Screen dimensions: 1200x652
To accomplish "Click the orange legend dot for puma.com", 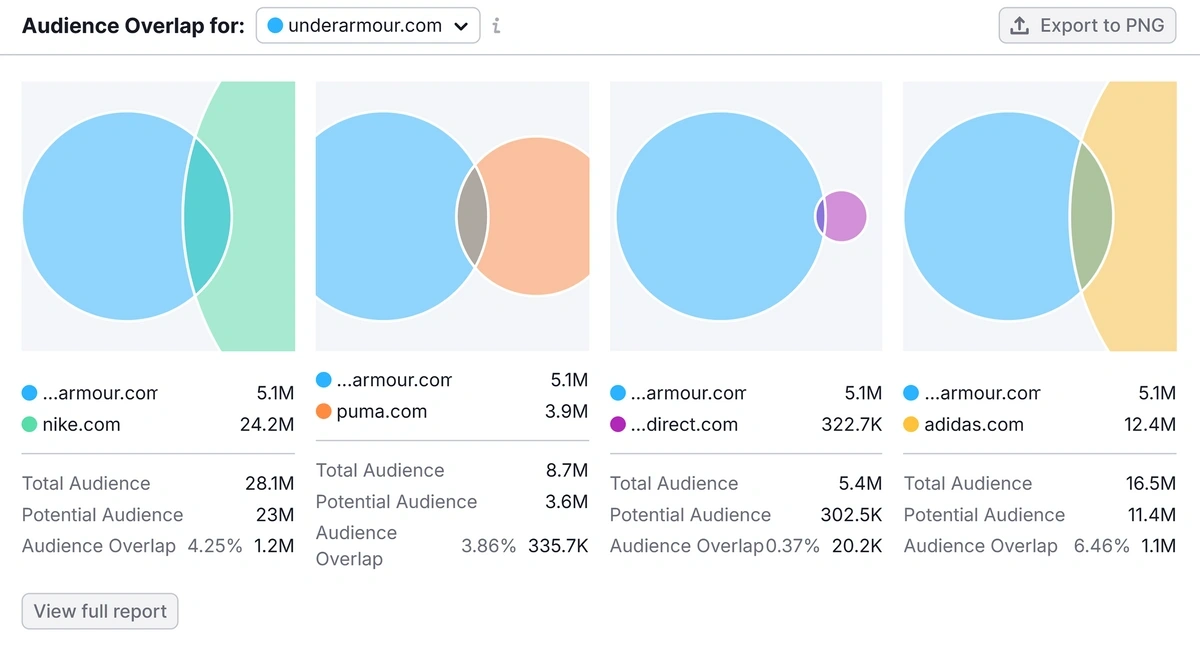I will click(321, 411).
